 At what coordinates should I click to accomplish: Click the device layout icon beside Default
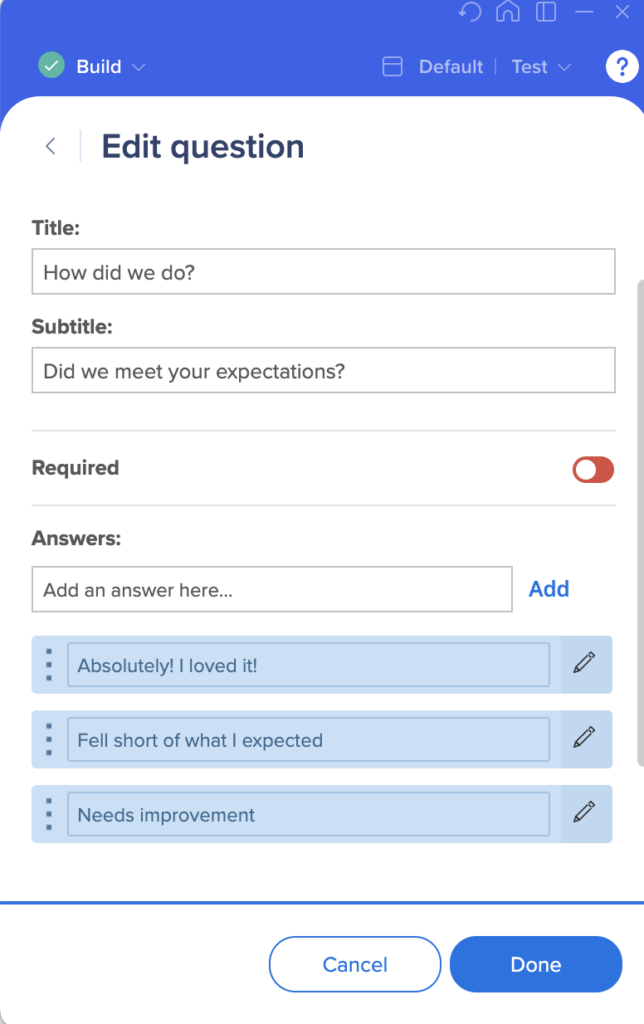(392, 66)
